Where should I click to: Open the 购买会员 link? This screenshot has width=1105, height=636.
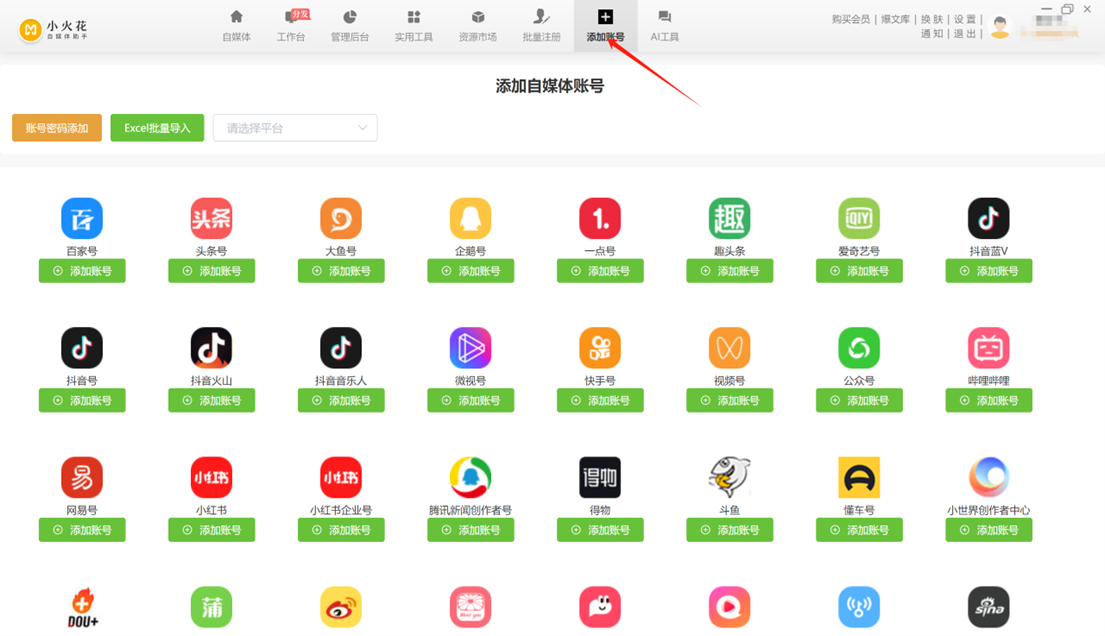click(x=850, y=19)
